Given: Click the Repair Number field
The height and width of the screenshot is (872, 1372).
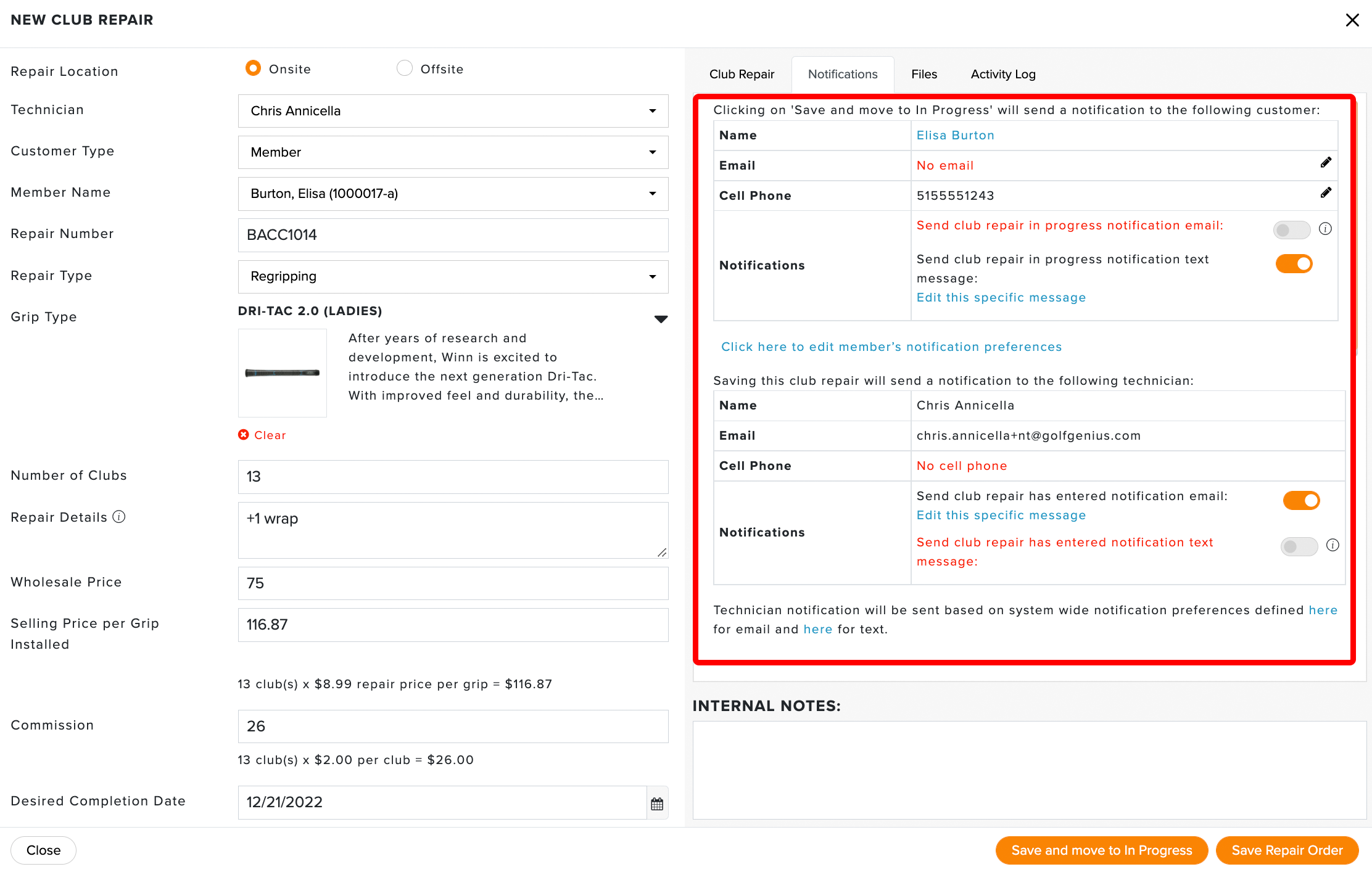Looking at the screenshot, I should point(453,235).
